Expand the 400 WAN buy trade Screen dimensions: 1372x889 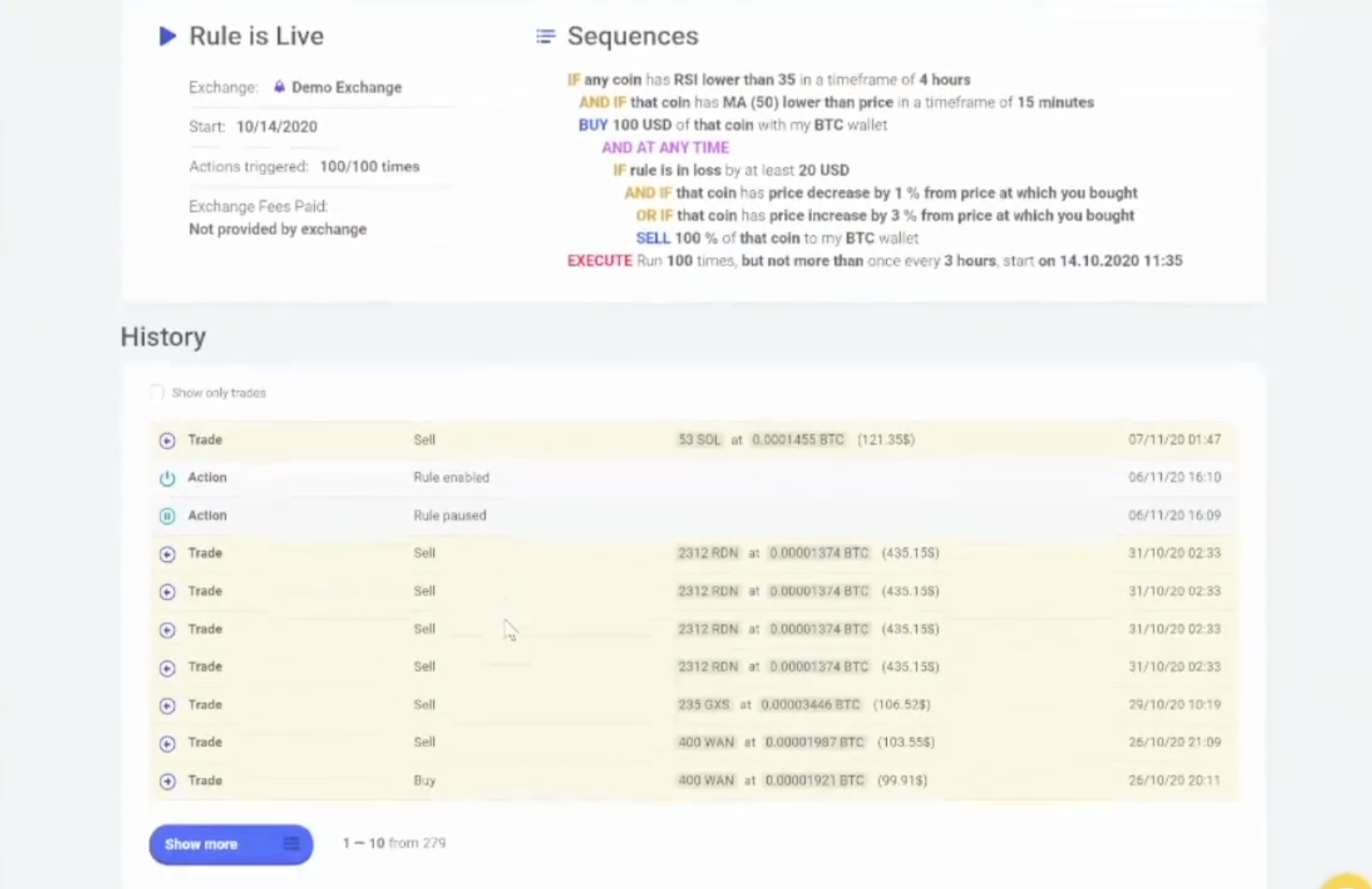tap(167, 781)
